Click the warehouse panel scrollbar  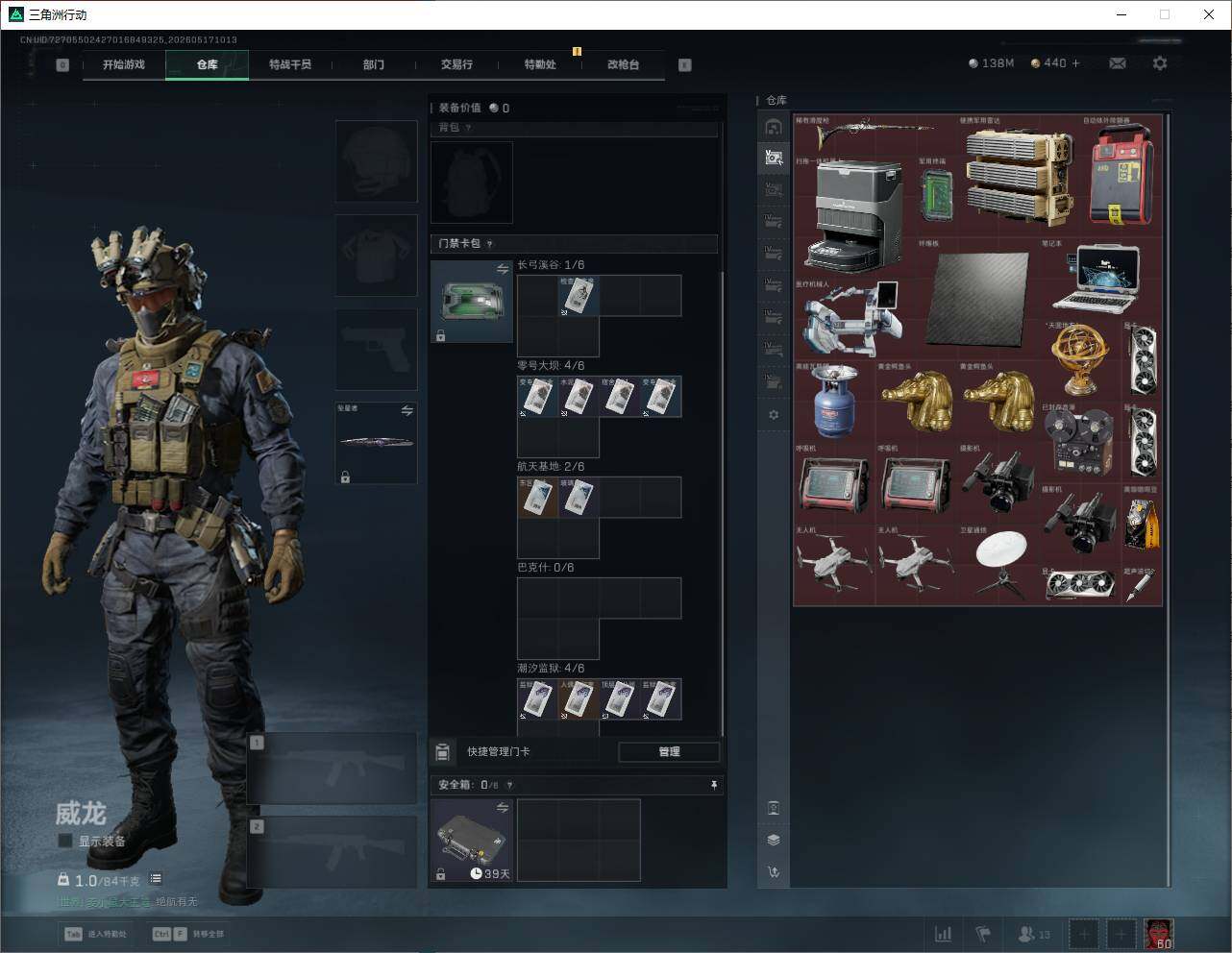tap(1169, 500)
